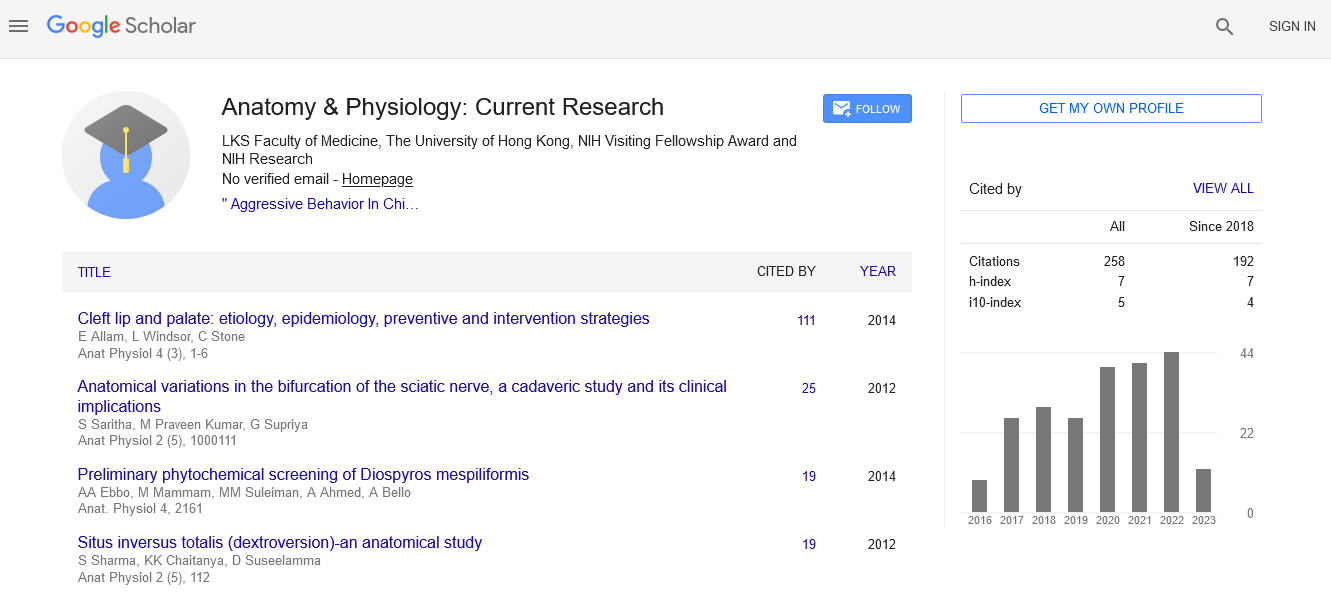Sort by Title column header
This screenshot has width=1331, height=592.
[94, 272]
